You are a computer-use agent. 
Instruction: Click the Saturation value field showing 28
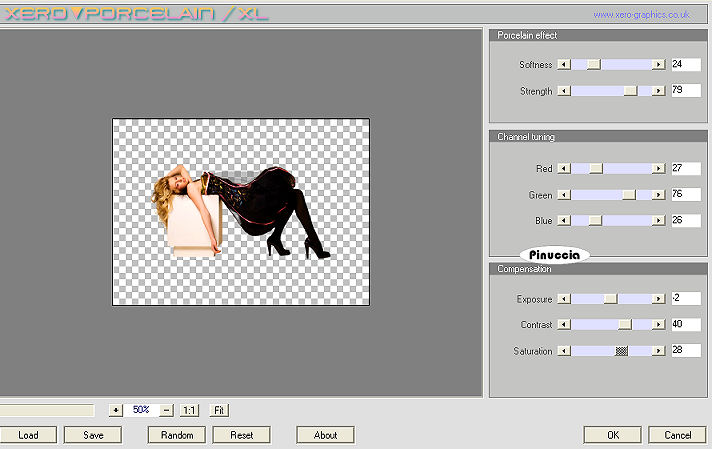(x=686, y=350)
